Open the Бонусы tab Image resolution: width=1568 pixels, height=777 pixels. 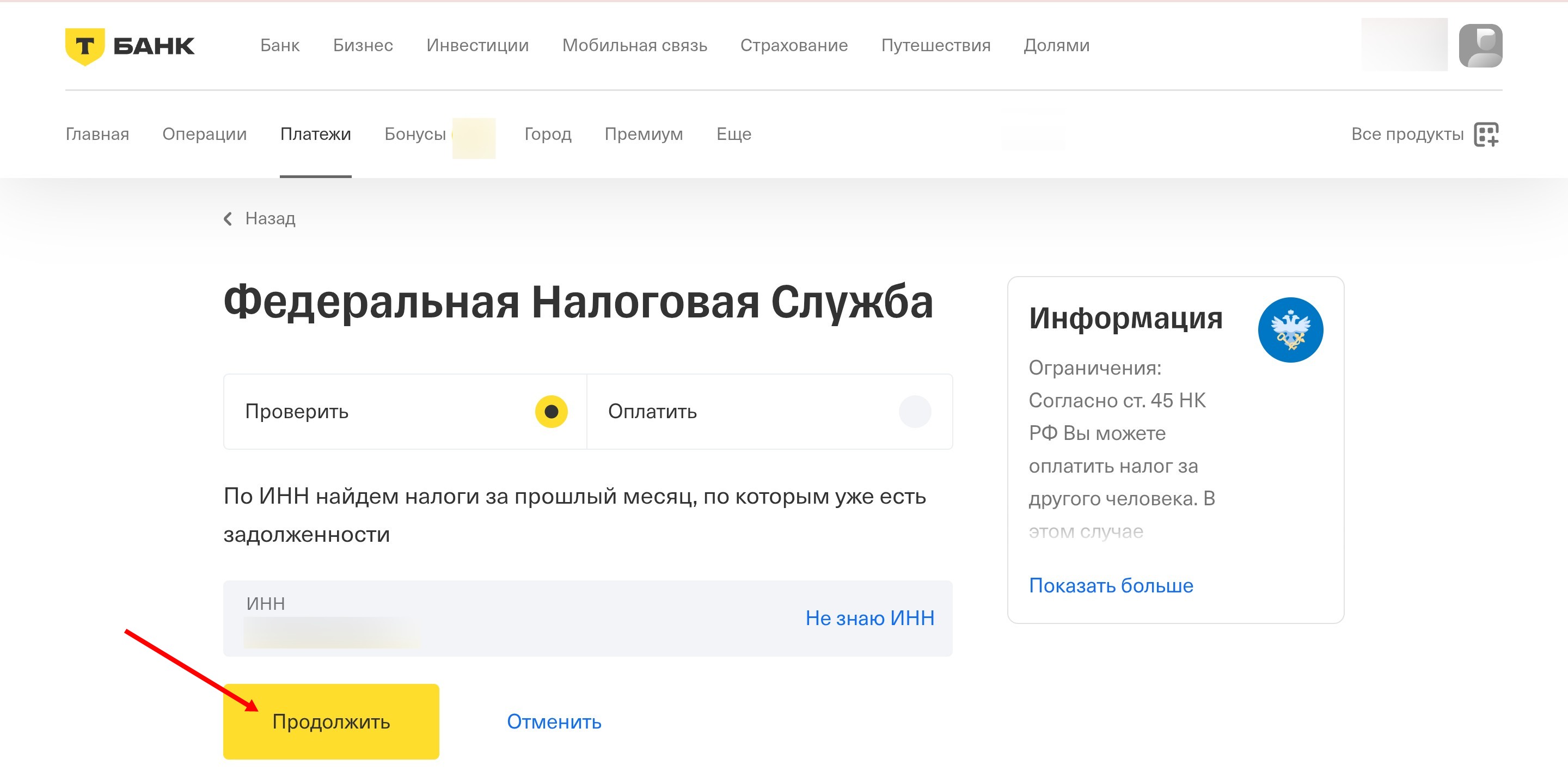415,134
